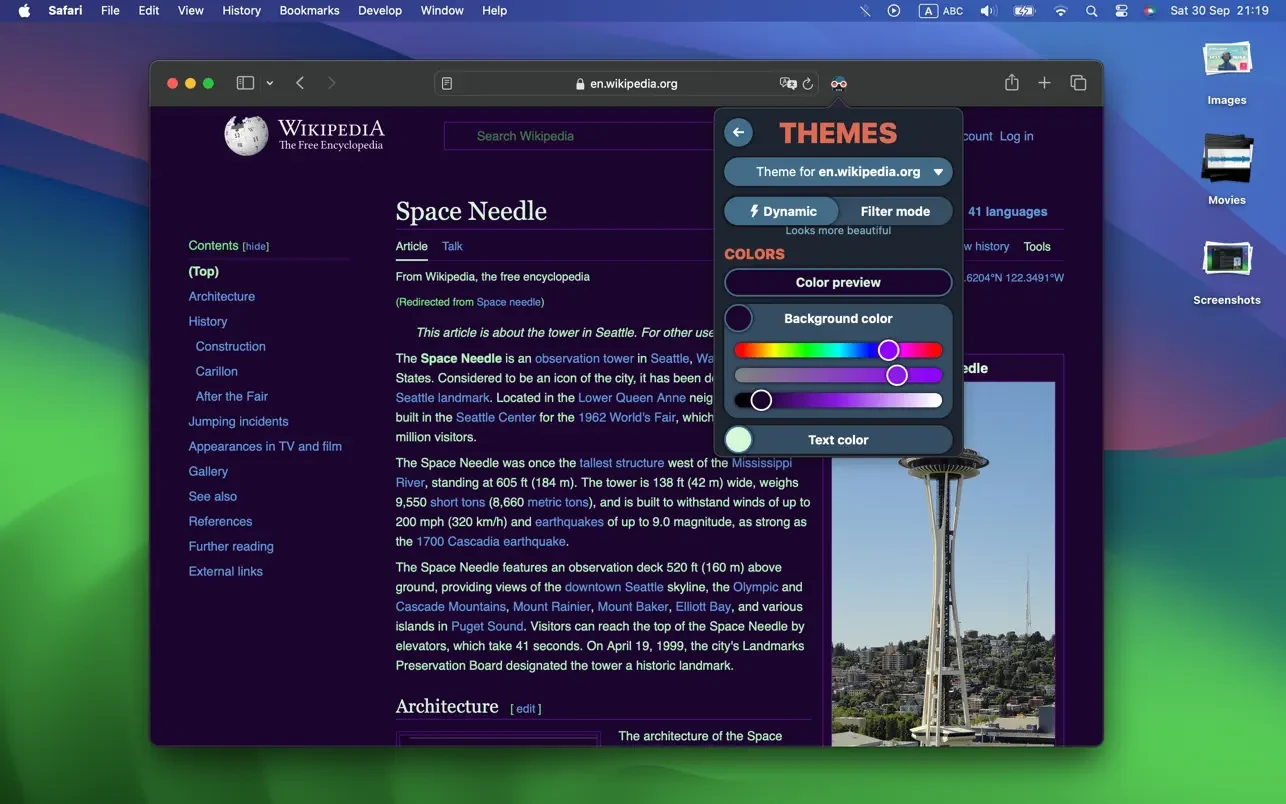Click the Share icon in Safari toolbar
Viewport: 1286px width, 804px height.
pyautogui.click(x=1012, y=83)
